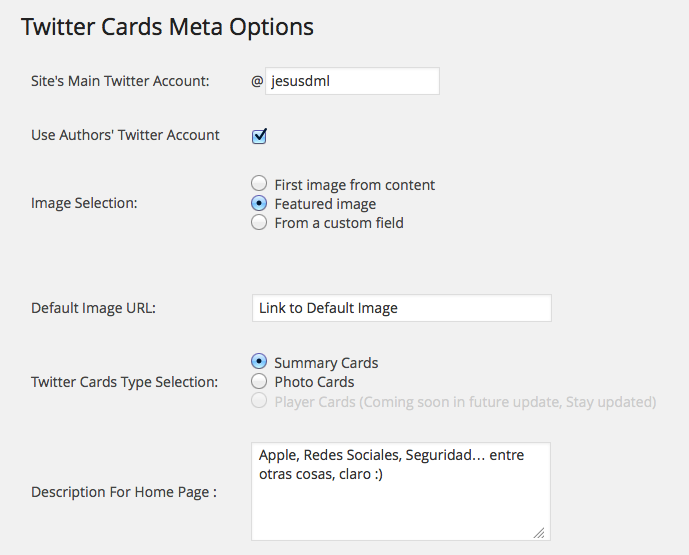
Task: Select the From a custom field option
Action: (259, 223)
